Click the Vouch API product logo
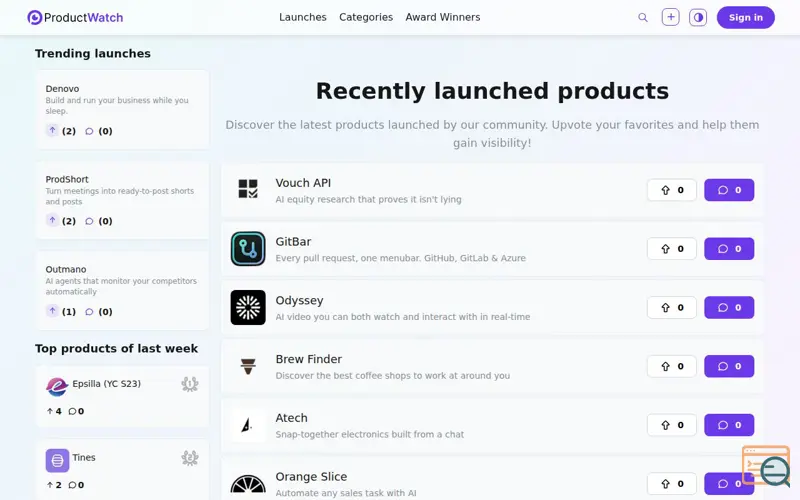800x500 pixels. click(248, 189)
